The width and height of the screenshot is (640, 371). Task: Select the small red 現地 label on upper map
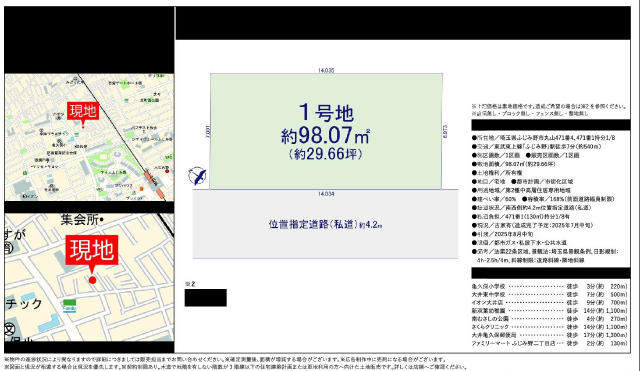pyautogui.click(x=83, y=111)
